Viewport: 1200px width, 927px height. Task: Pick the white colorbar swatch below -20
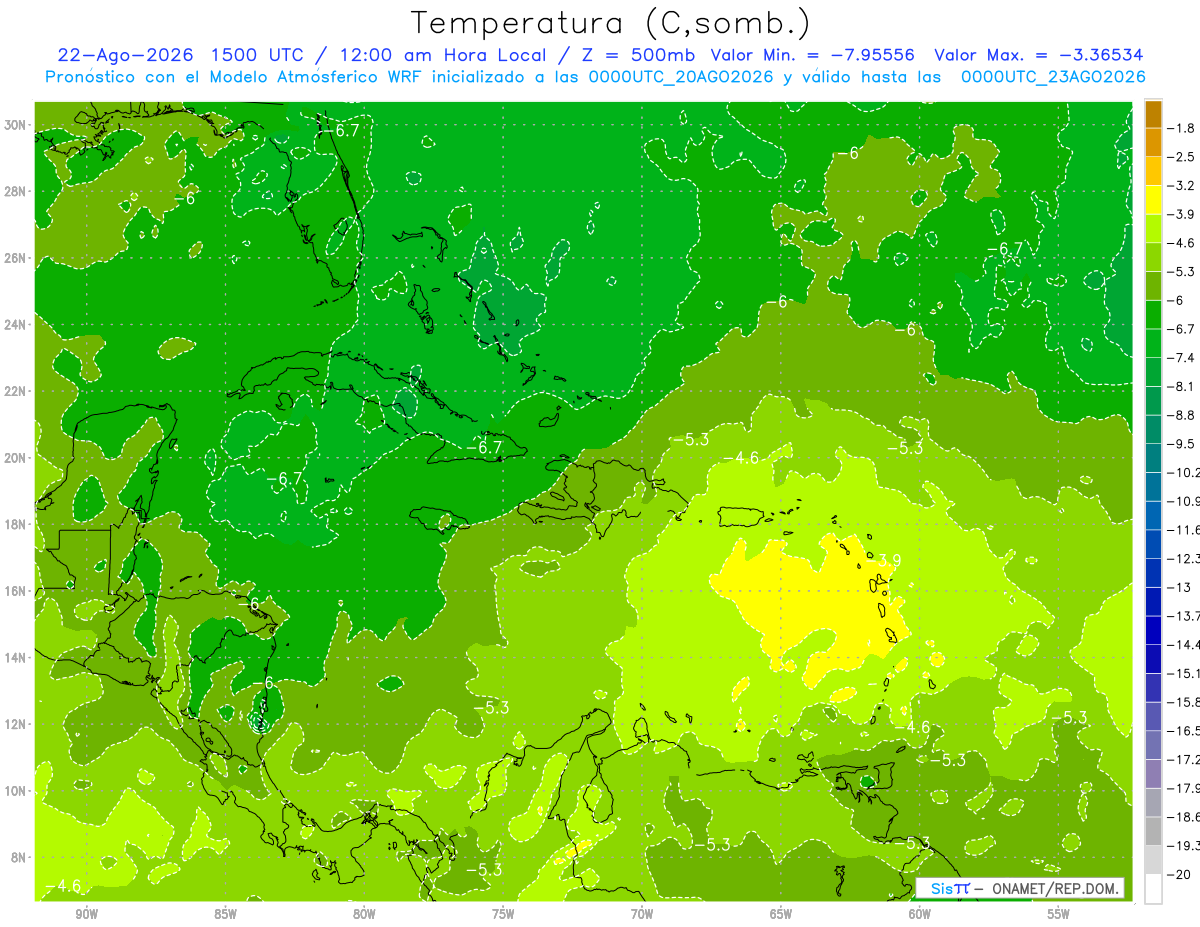1153,889
